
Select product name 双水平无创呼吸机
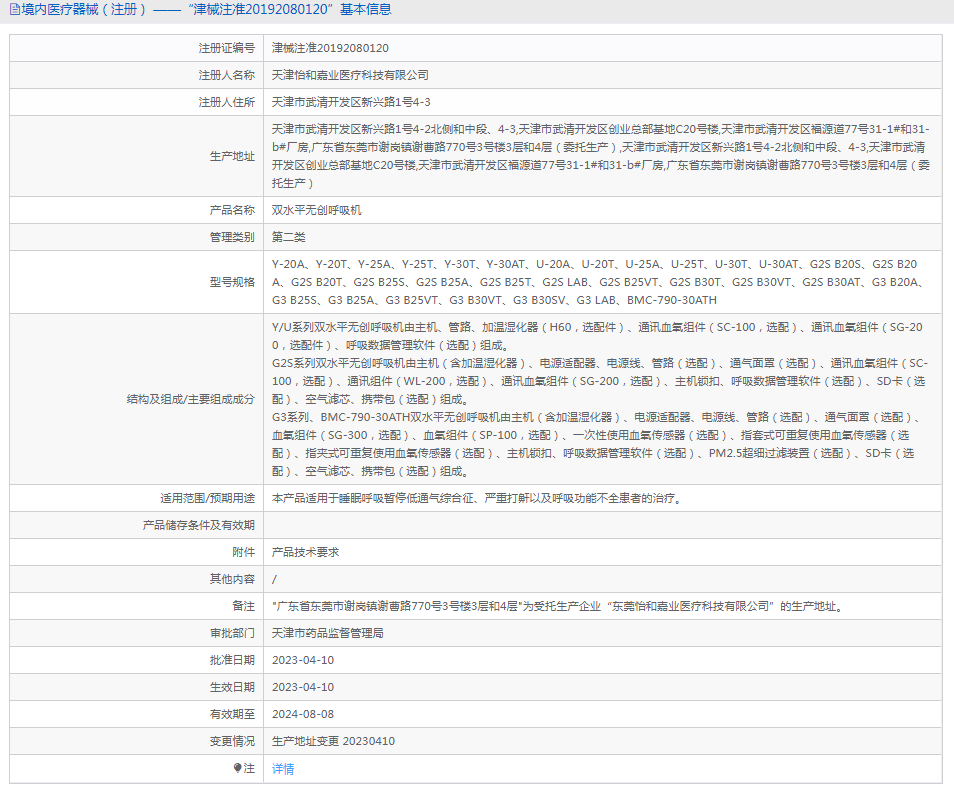tap(317, 211)
